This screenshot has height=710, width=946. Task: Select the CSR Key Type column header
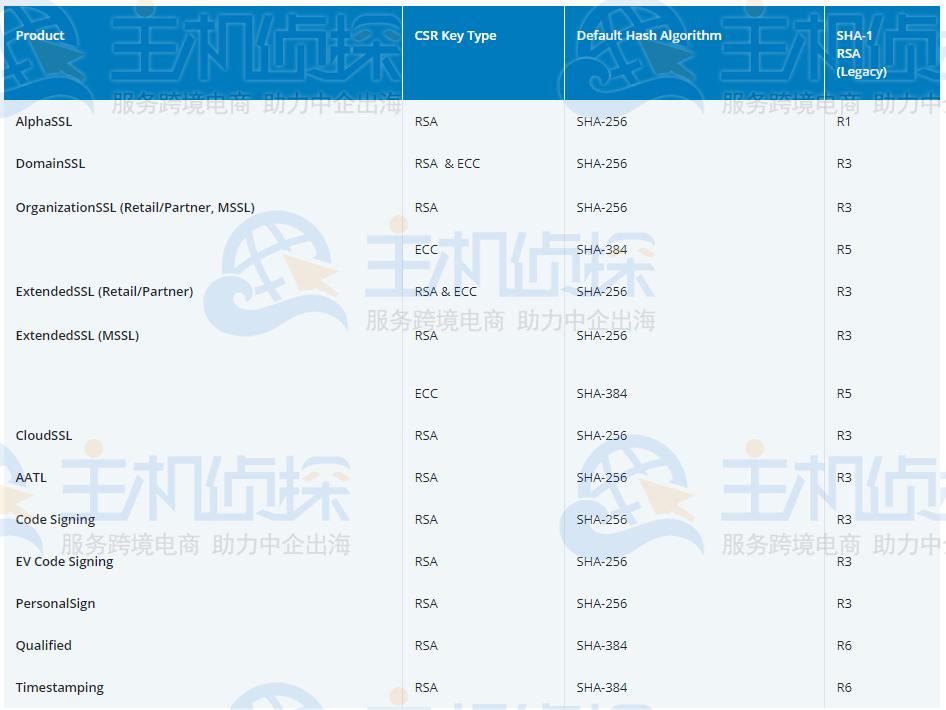click(454, 35)
